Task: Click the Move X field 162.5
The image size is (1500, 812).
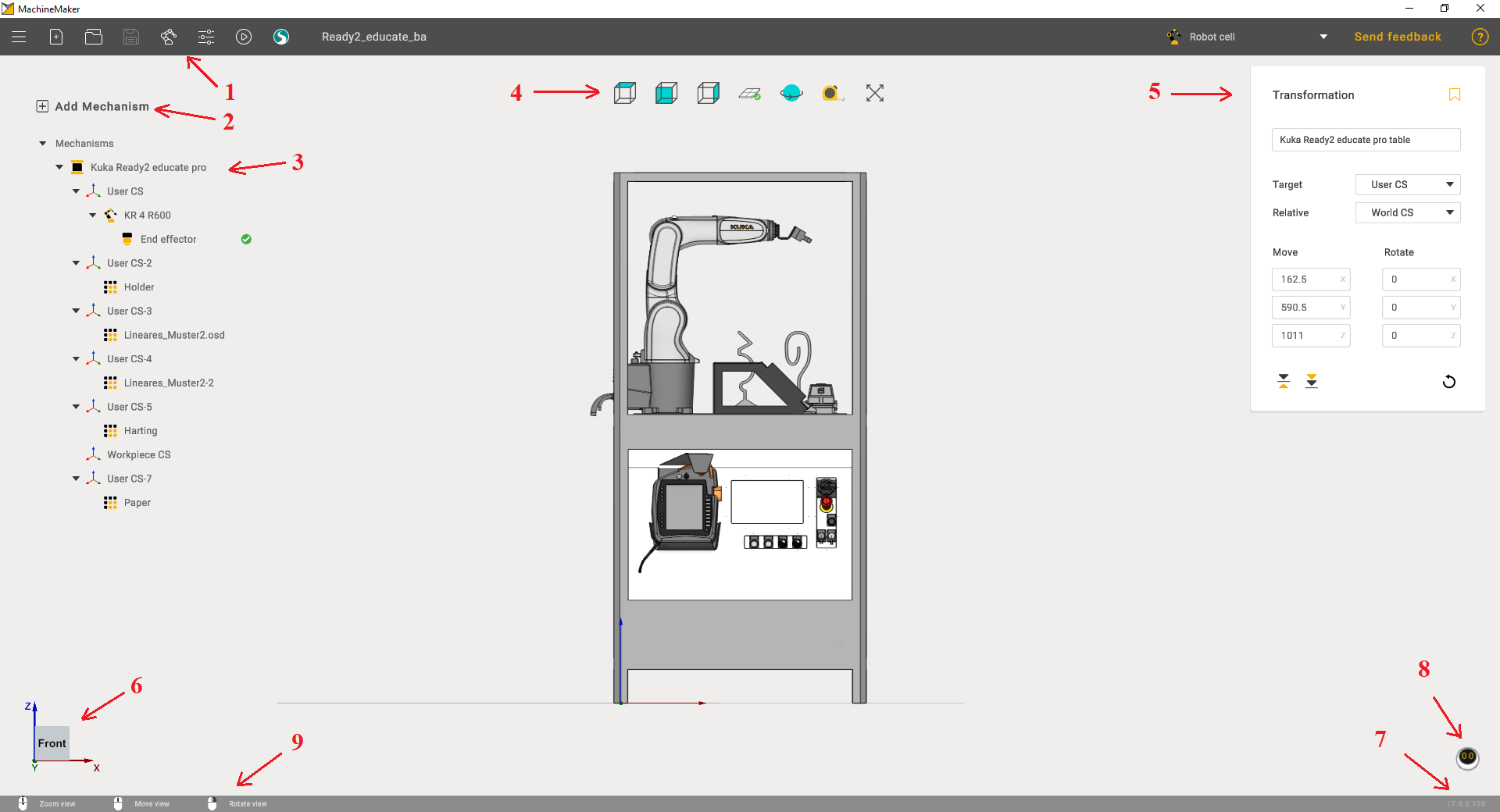Action: [1311, 280]
